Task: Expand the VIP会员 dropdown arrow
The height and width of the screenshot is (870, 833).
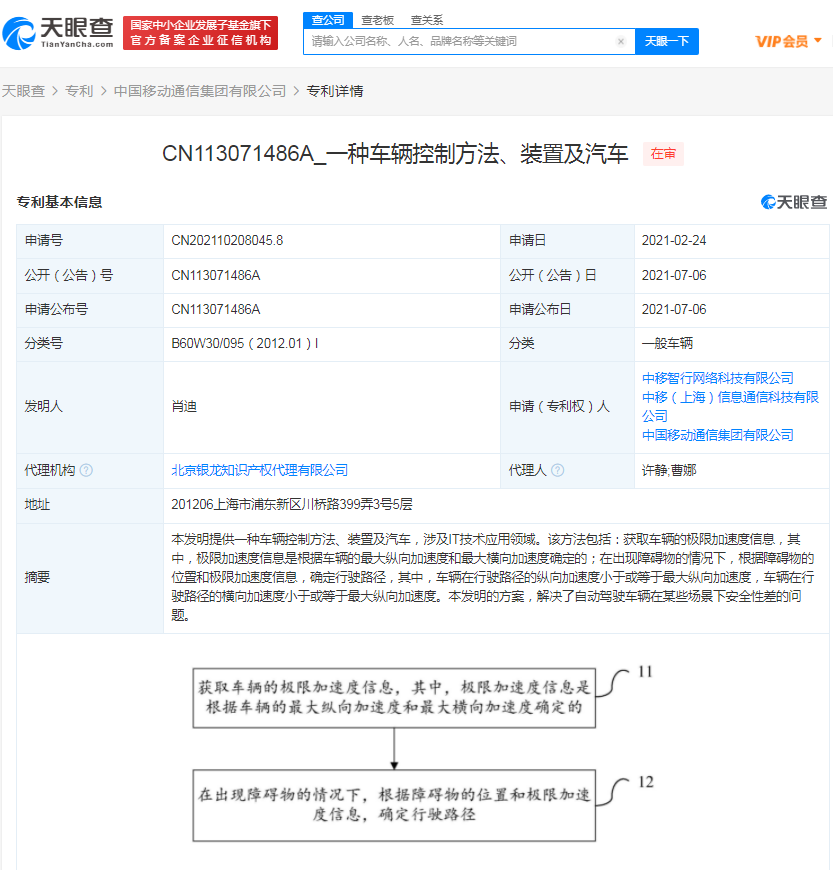Action: pyautogui.click(x=817, y=41)
